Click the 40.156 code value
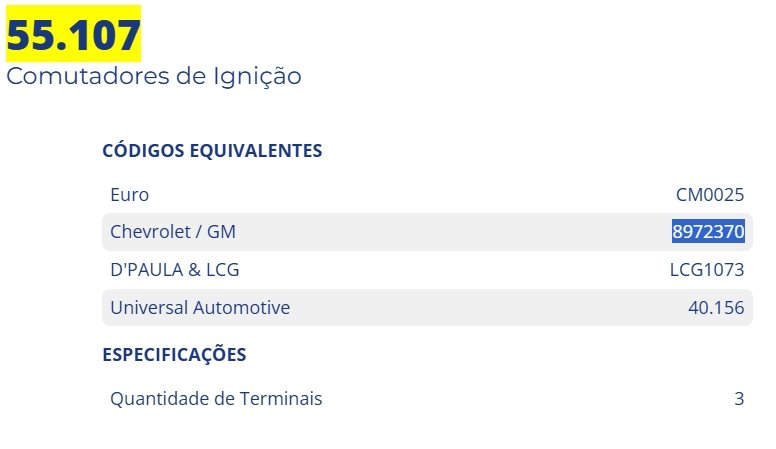The width and height of the screenshot is (776, 449). 716,307
